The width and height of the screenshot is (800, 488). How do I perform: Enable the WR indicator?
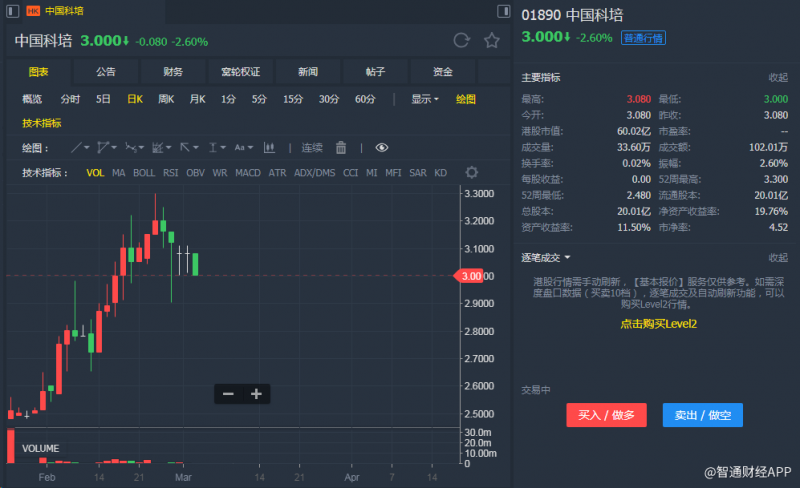(x=220, y=173)
